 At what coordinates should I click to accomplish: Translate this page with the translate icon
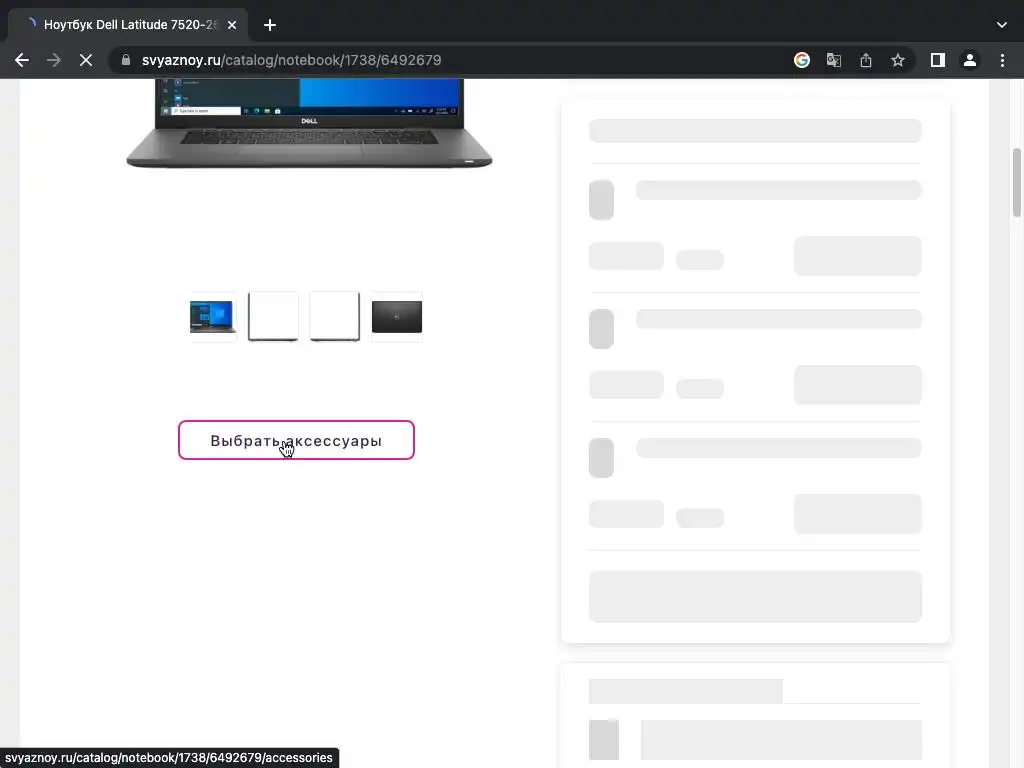pos(834,60)
